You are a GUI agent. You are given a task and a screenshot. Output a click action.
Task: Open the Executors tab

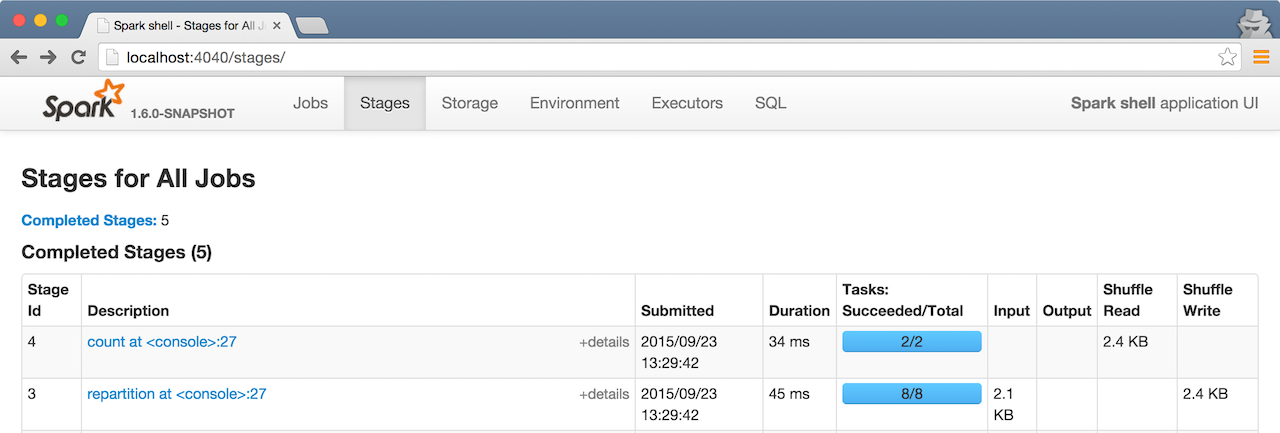tap(687, 103)
